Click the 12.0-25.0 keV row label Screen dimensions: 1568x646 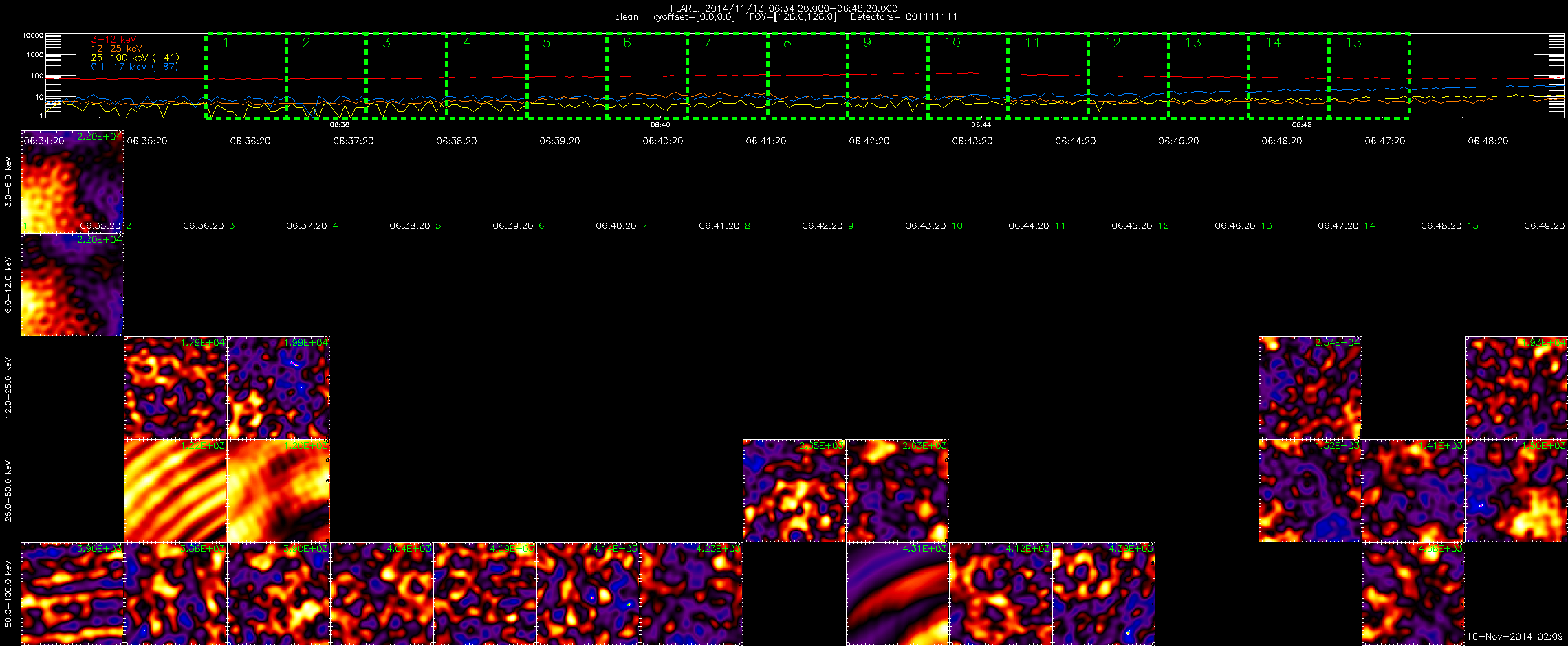[x=8, y=388]
